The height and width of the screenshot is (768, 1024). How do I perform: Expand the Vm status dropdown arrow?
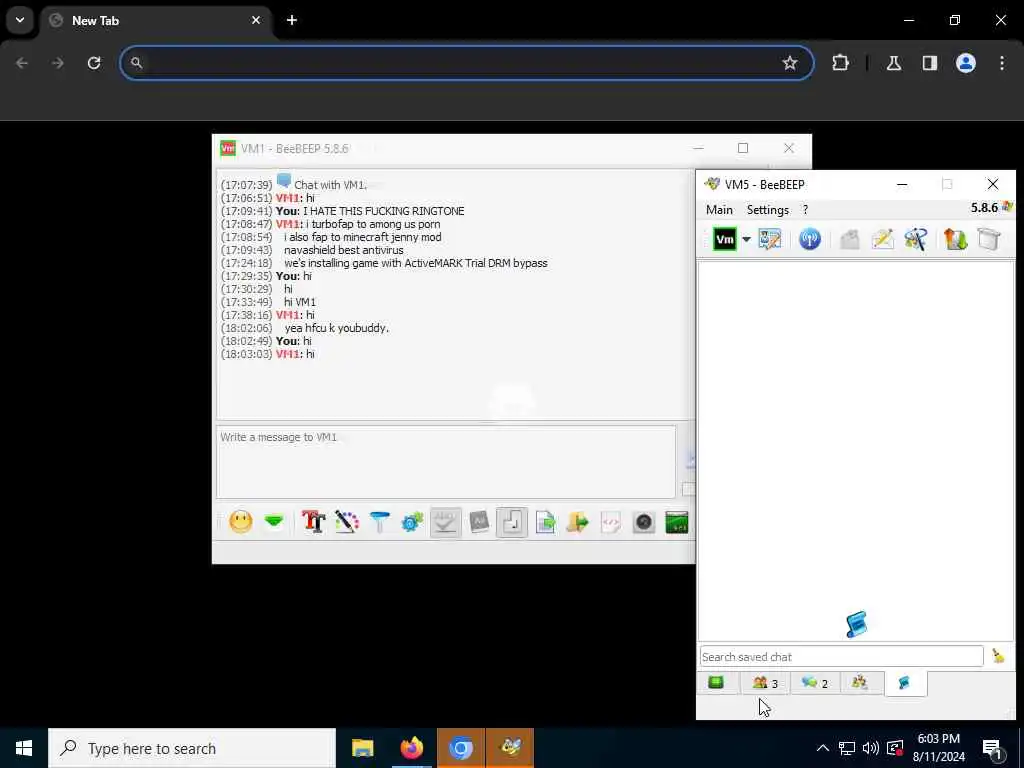(746, 239)
